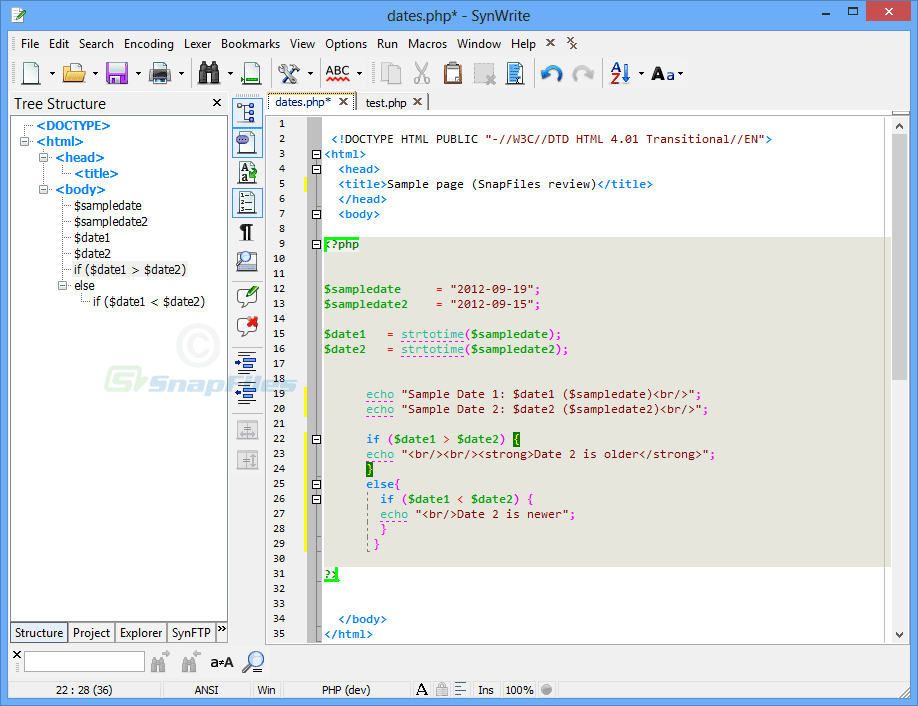Open the dropdown arrow next to Open folder

pyautogui.click(x=96, y=73)
